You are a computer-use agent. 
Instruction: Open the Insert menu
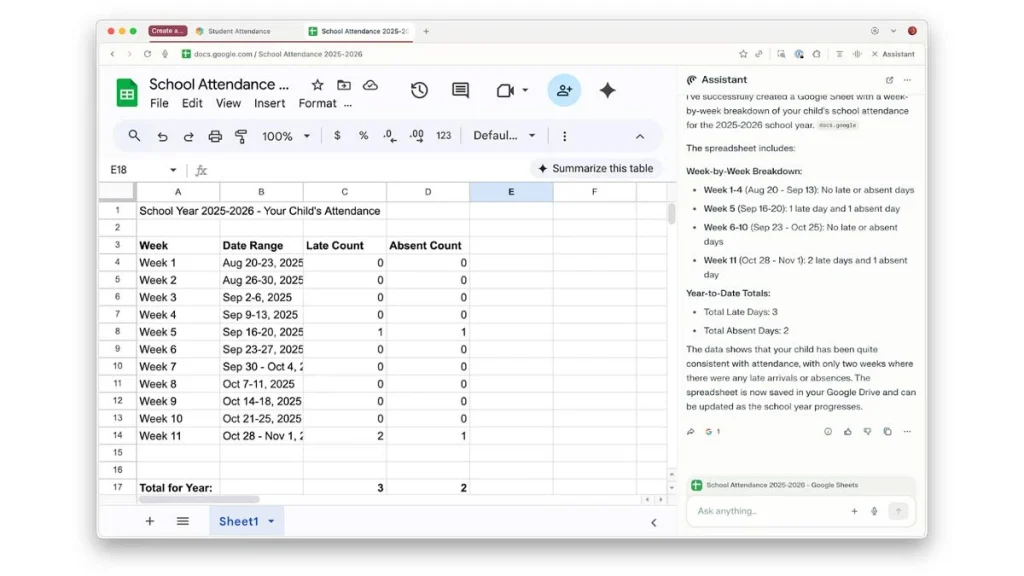(269, 103)
